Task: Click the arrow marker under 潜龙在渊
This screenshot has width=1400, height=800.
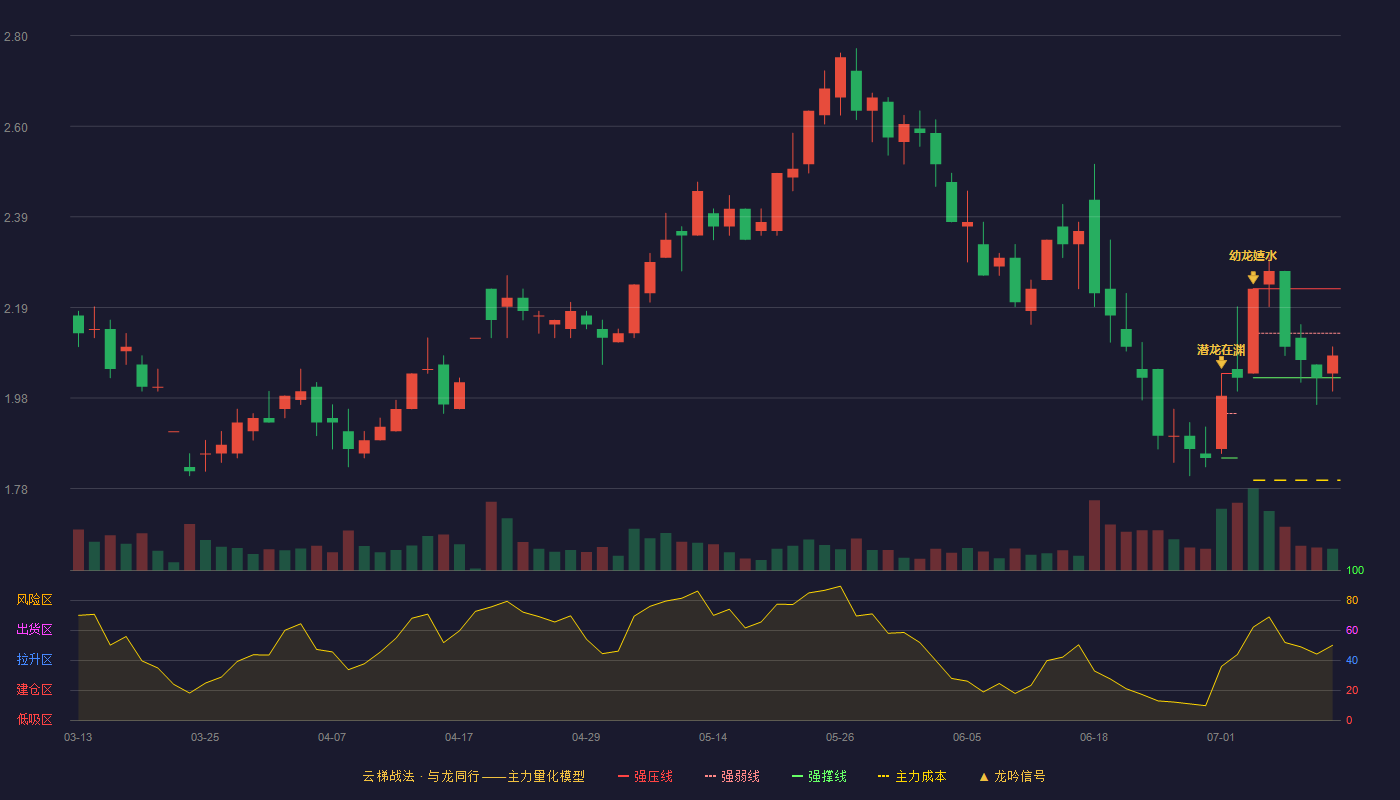Action: tap(1221, 362)
